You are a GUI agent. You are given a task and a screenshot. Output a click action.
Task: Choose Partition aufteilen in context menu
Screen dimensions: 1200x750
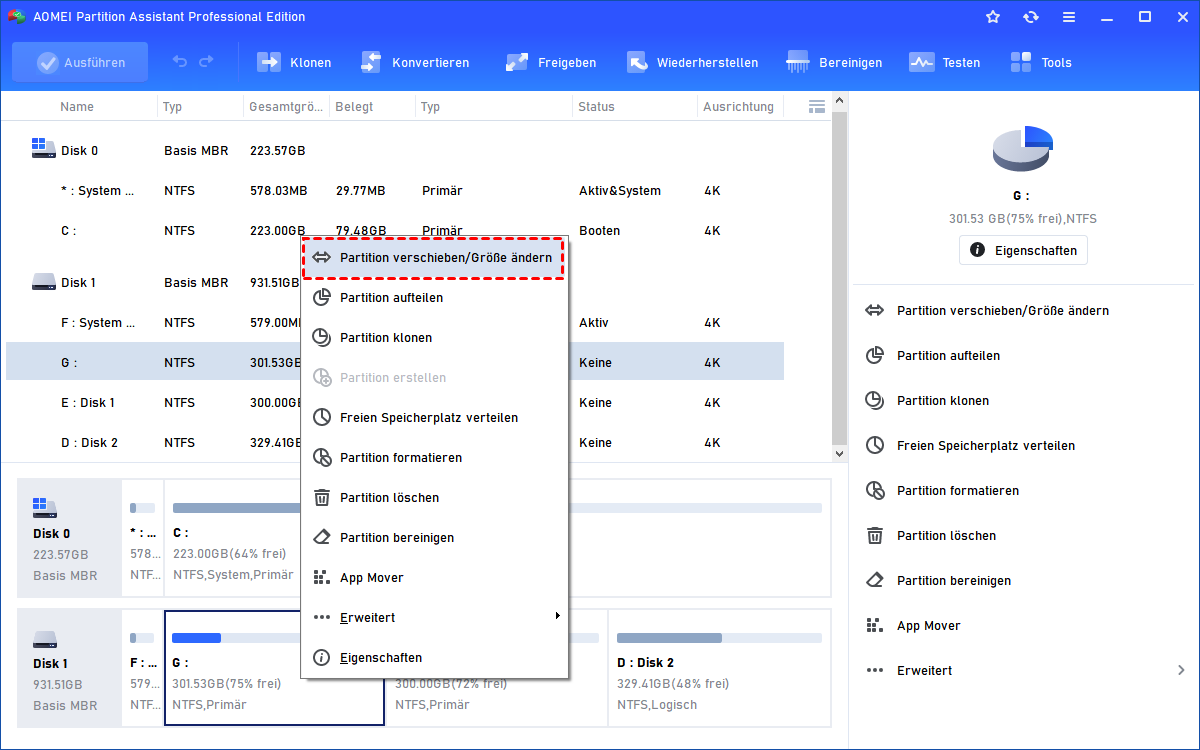tap(434, 298)
